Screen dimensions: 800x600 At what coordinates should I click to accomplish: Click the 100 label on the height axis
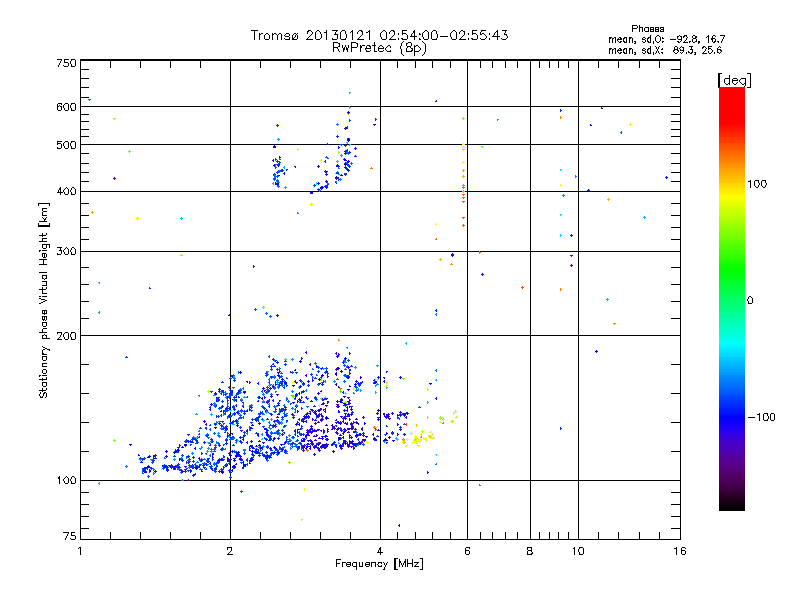click(x=66, y=481)
